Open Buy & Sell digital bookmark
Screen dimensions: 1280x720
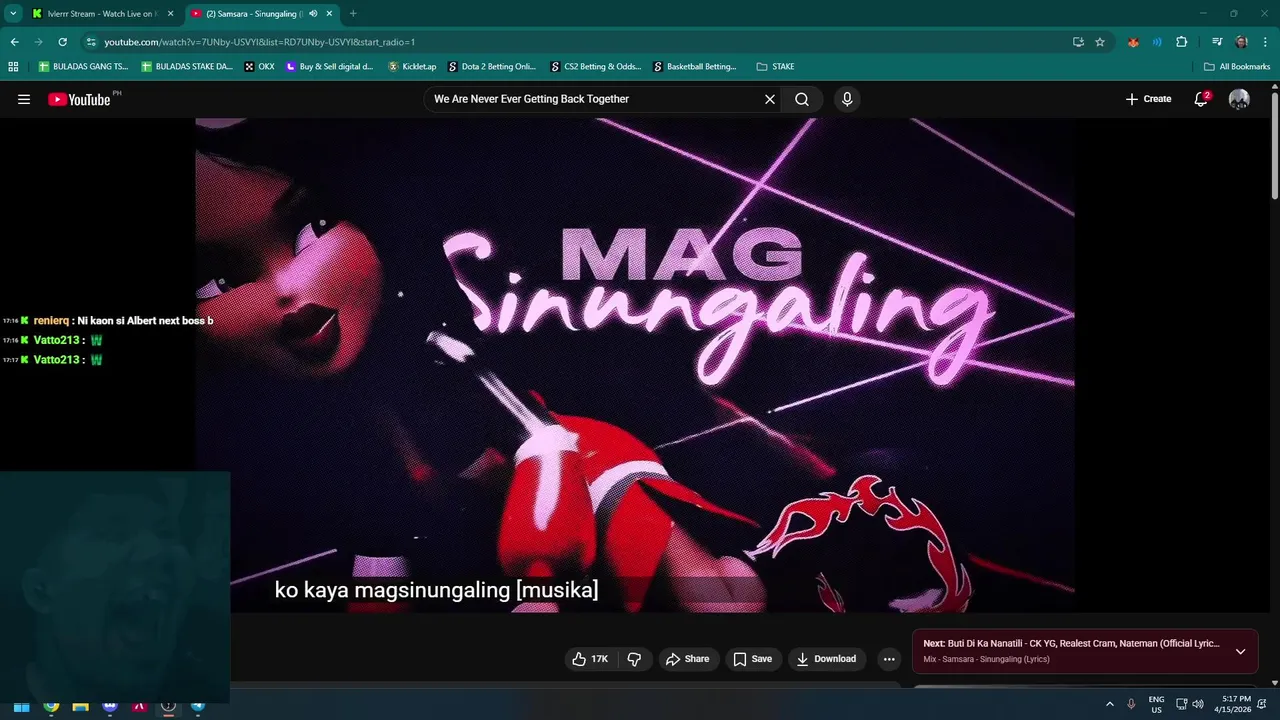[x=329, y=67]
